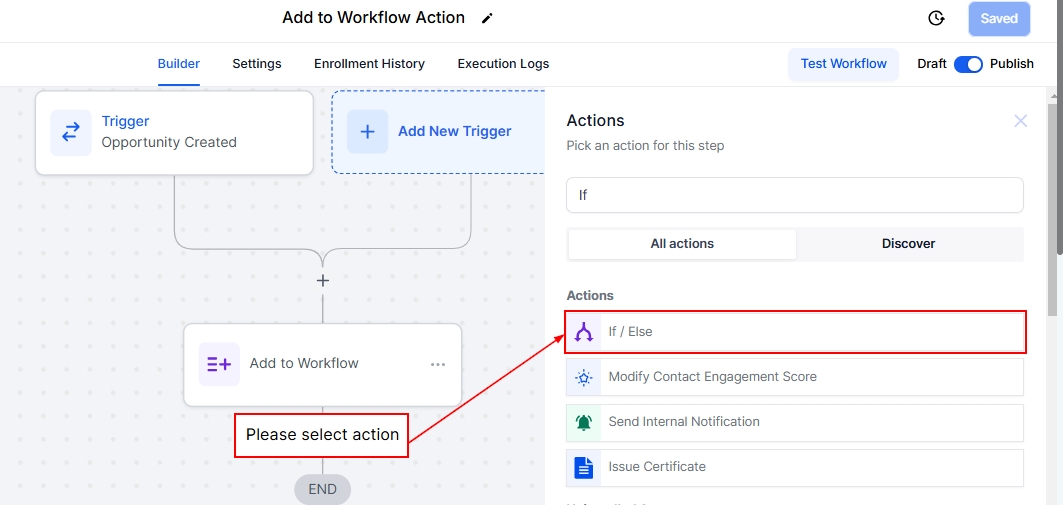
Task: Click the Add to Workflow list icon
Action: tap(219, 364)
